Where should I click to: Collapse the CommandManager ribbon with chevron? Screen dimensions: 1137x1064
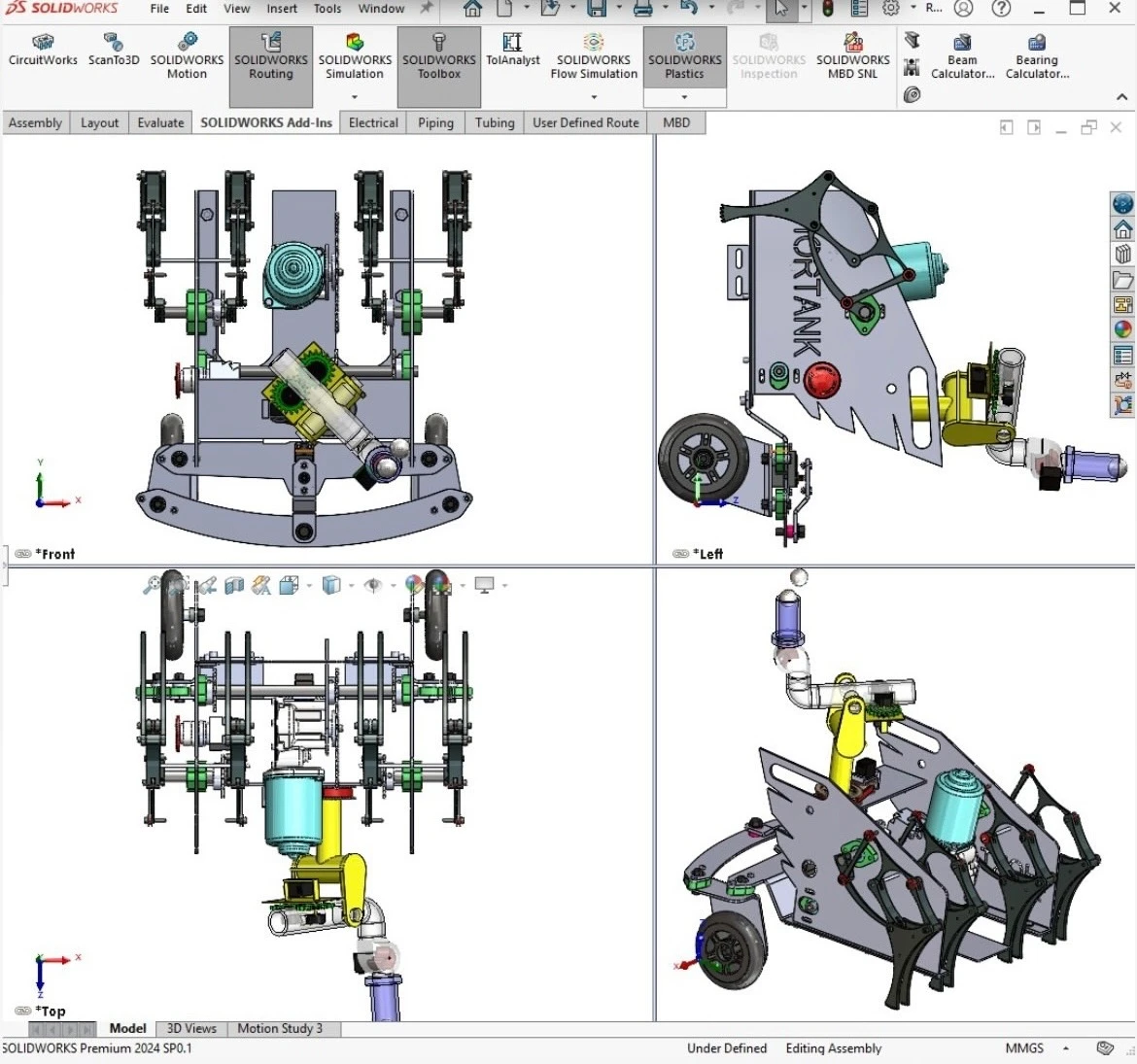[x=1122, y=97]
